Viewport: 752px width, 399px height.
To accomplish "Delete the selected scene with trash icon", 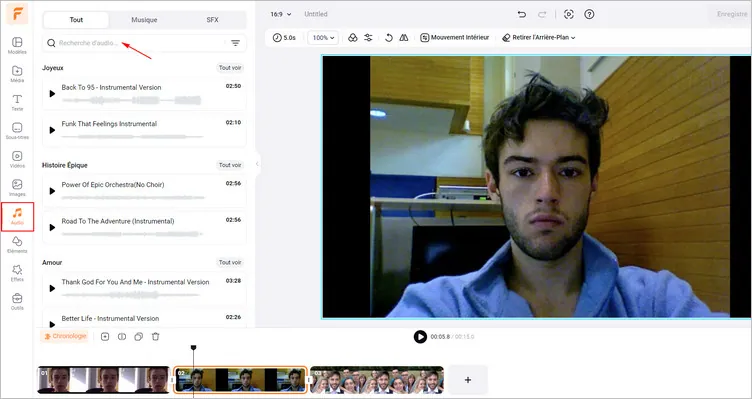I will pyautogui.click(x=155, y=337).
